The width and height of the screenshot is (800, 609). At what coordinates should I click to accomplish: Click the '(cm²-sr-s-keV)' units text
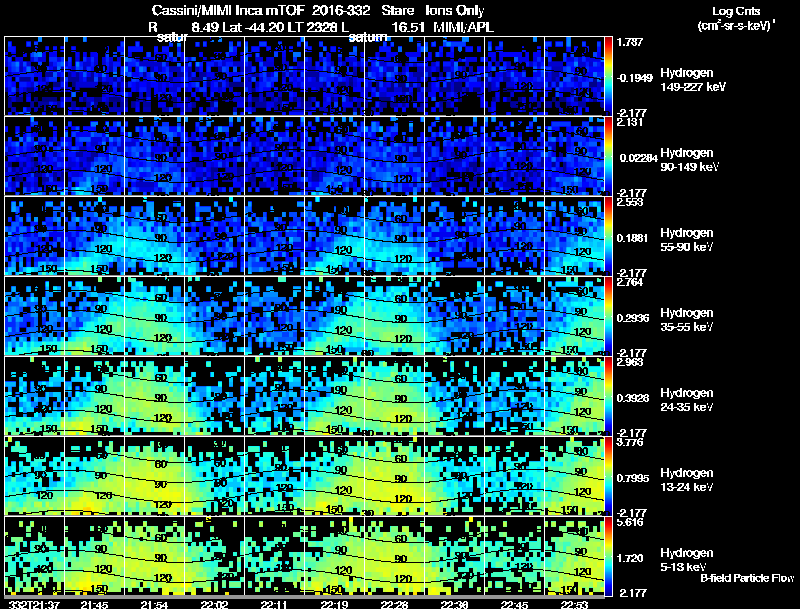(735, 25)
